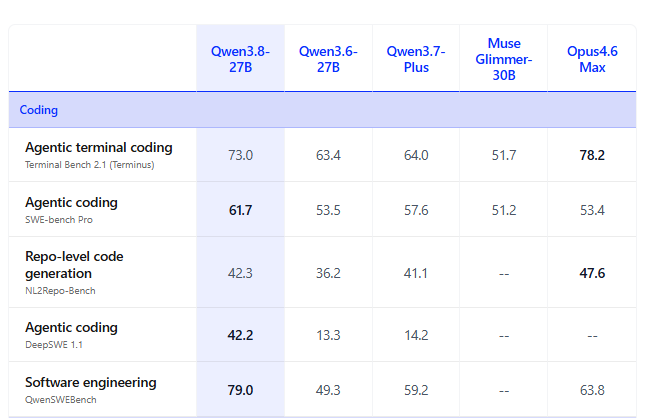Select the 53.5 score cell
This screenshot has width=662, height=418.
click(x=328, y=210)
